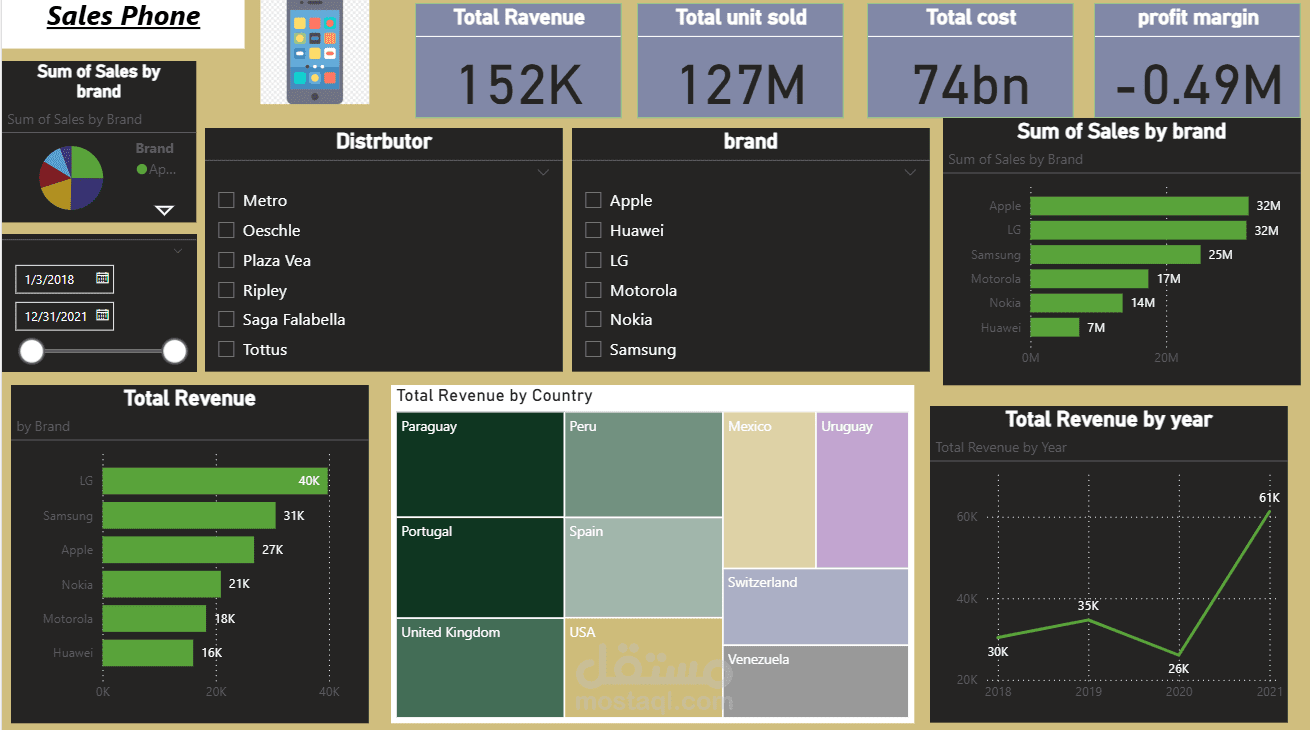The height and width of the screenshot is (730, 1310).
Task: Click the 30K point for 2018
Action: tap(998, 637)
